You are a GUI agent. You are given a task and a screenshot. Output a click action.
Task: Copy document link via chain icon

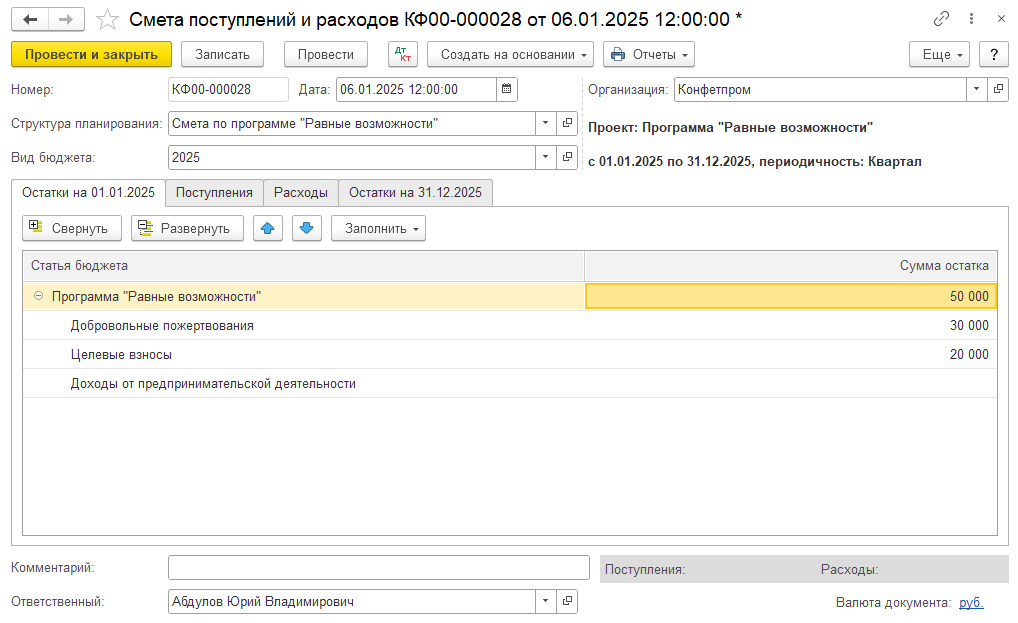[x=941, y=19]
